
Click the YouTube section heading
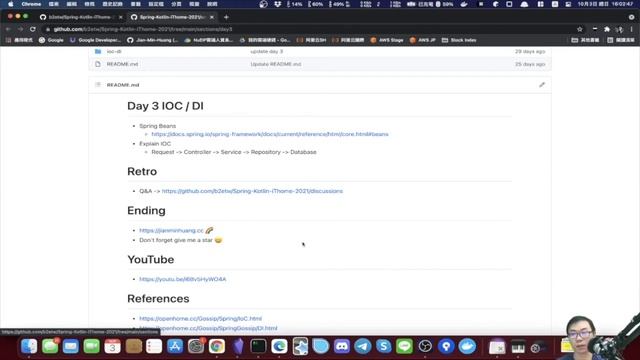coord(151,259)
